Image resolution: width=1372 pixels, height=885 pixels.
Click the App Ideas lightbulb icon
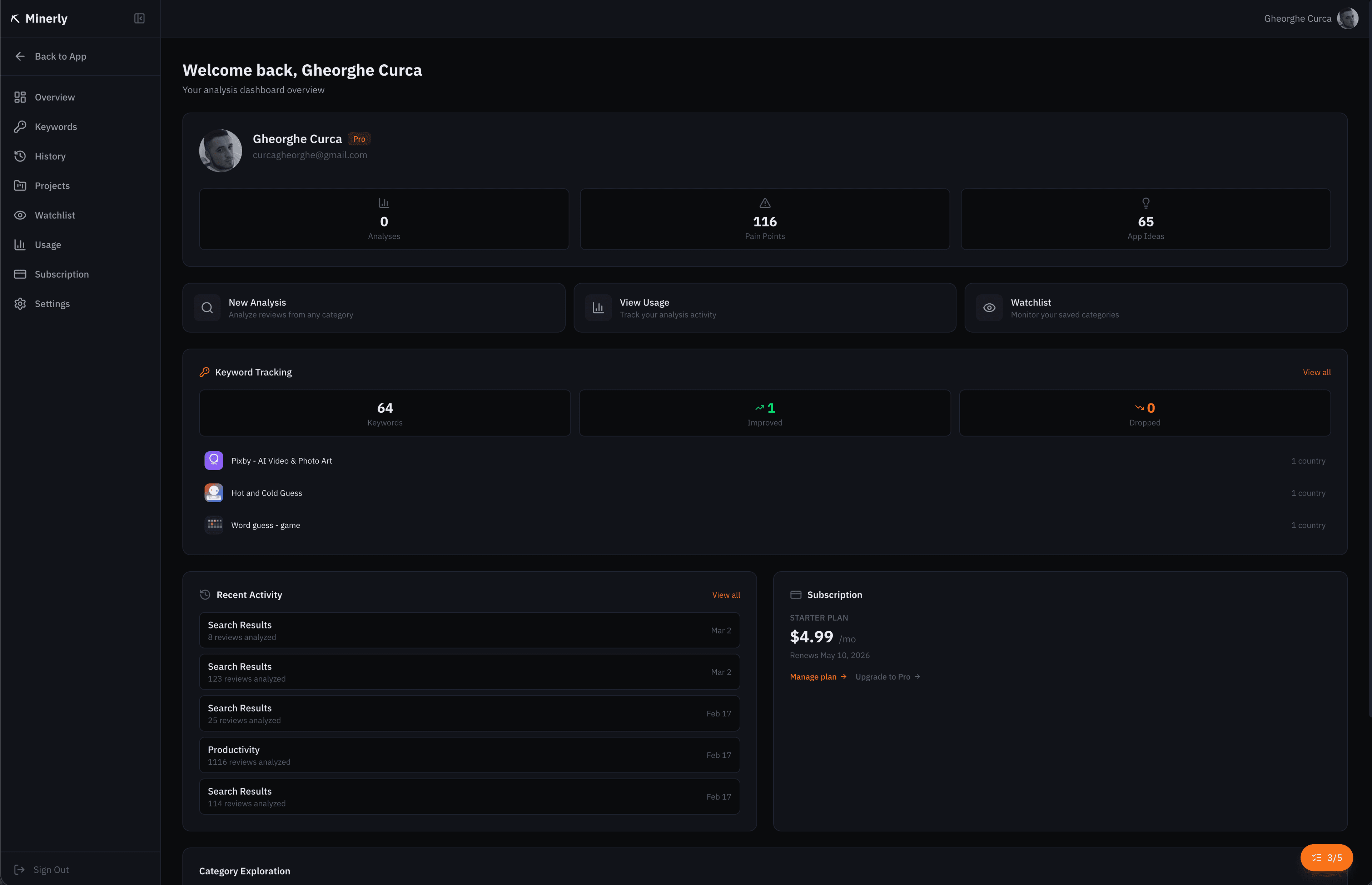click(x=1145, y=203)
